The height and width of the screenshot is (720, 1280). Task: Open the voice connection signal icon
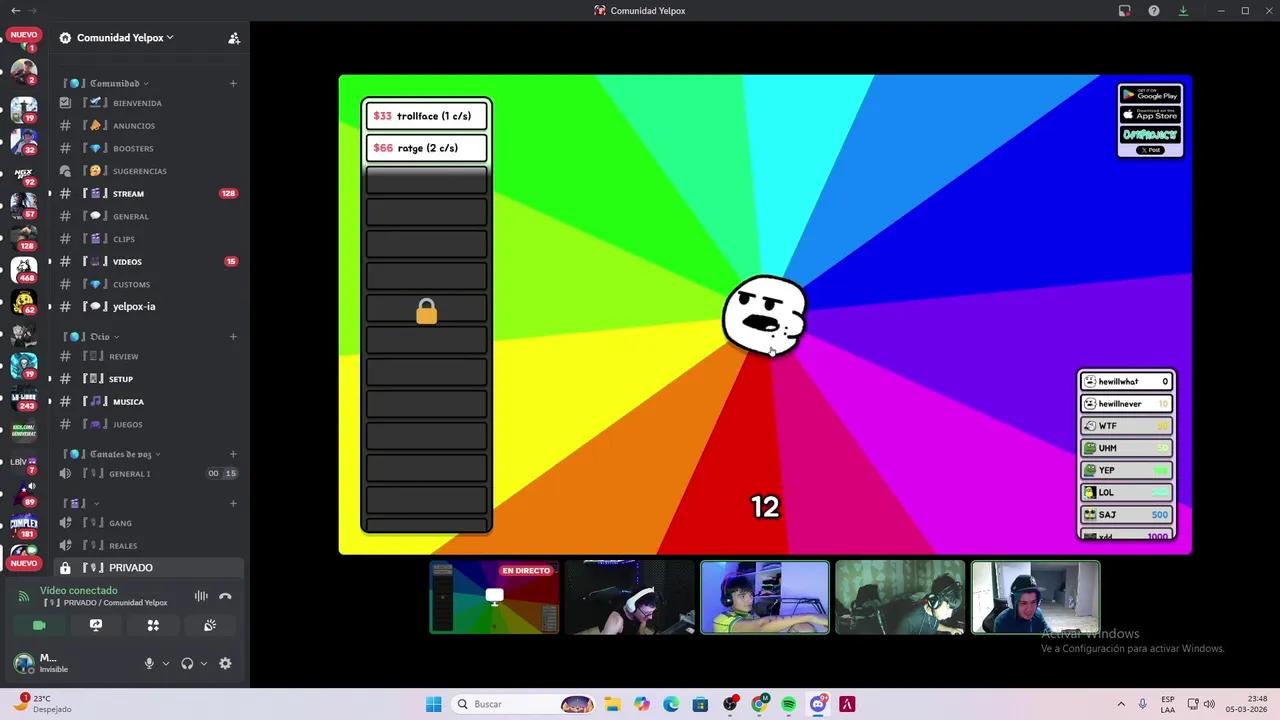coord(24,596)
